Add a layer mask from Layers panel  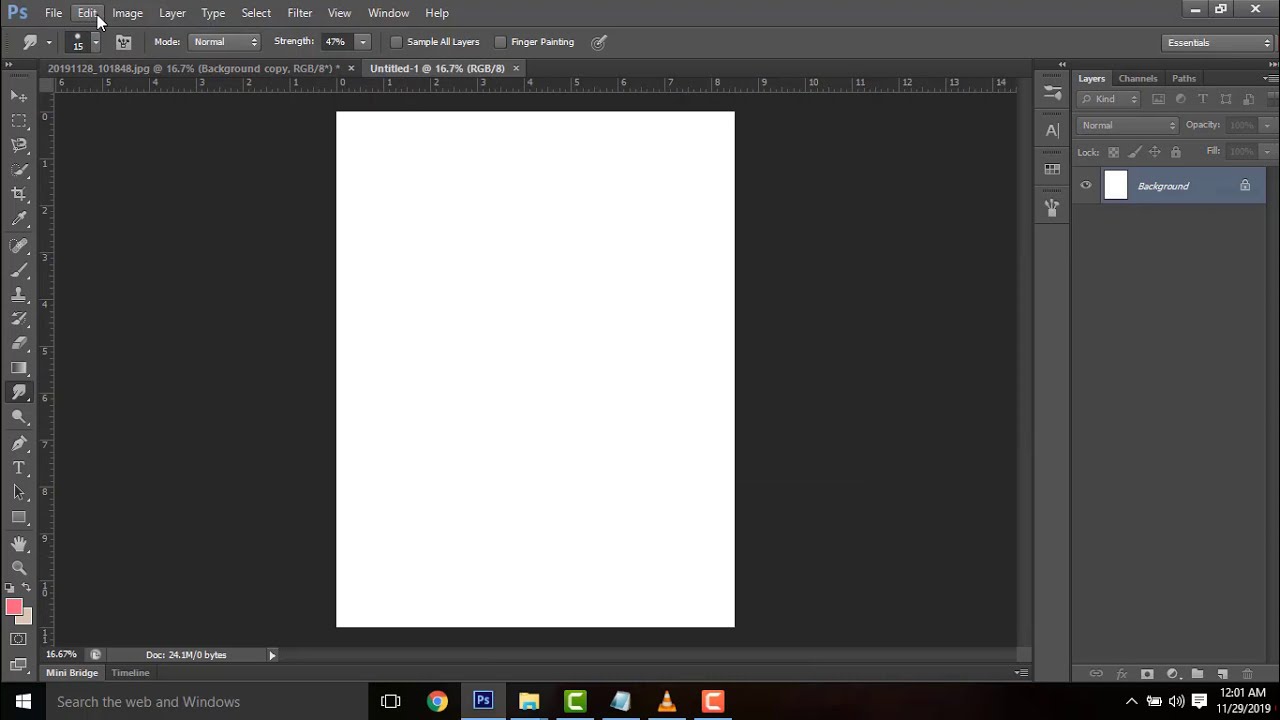click(1147, 674)
